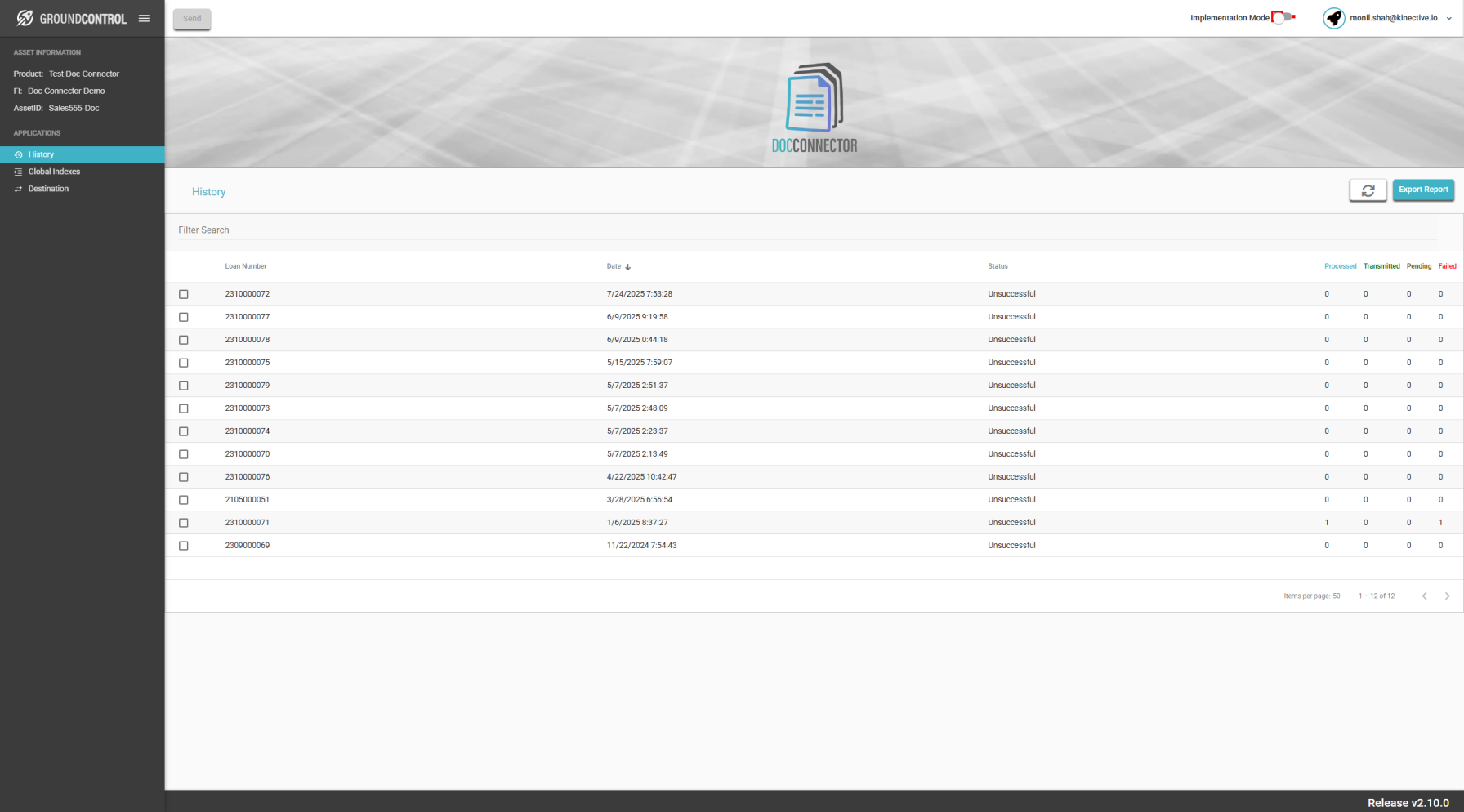Click loan number 2309000069
This screenshot has height=812, width=1464.
click(248, 546)
